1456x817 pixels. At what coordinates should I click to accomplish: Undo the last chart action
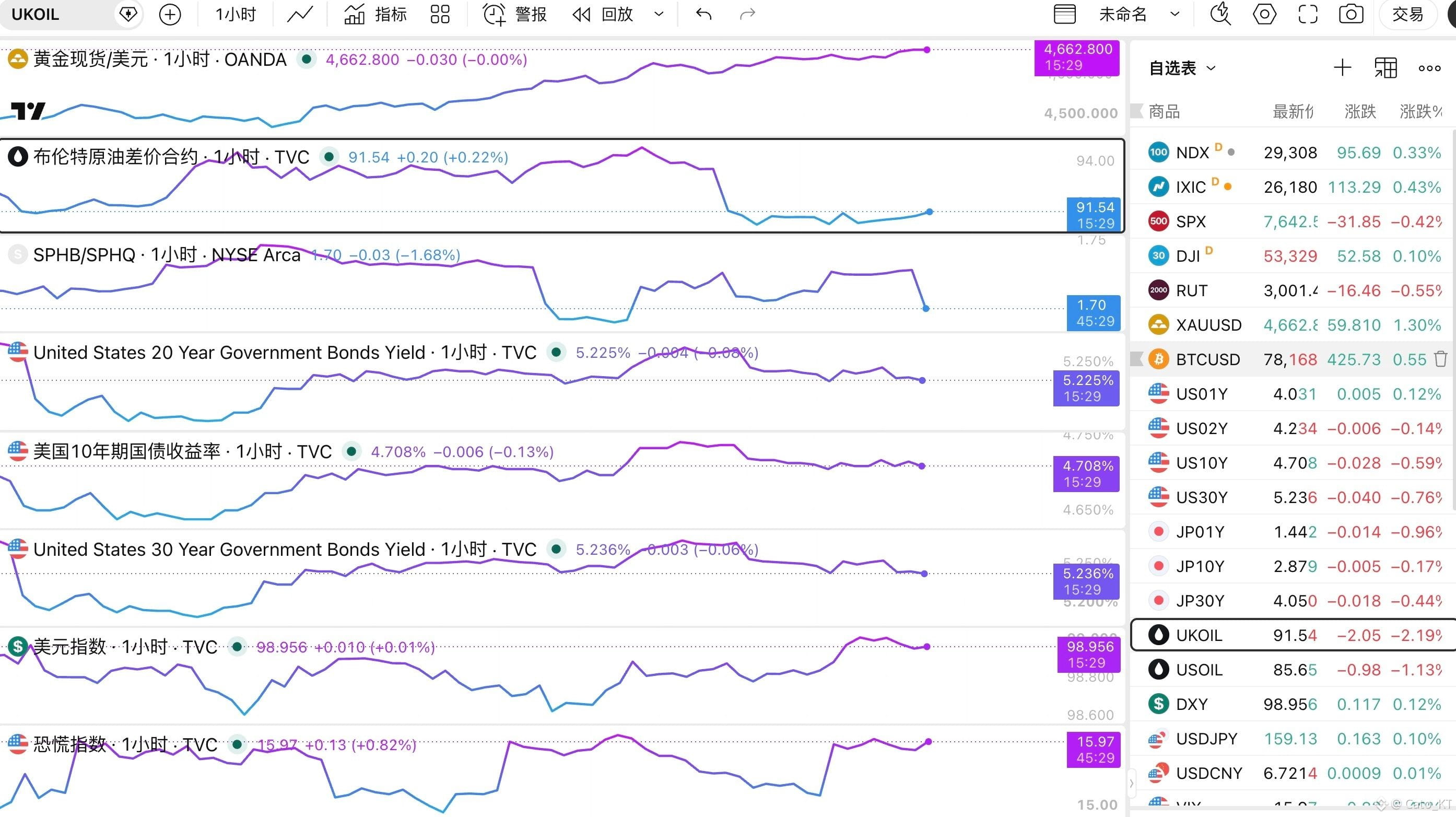pyautogui.click(x=703, y=15)
